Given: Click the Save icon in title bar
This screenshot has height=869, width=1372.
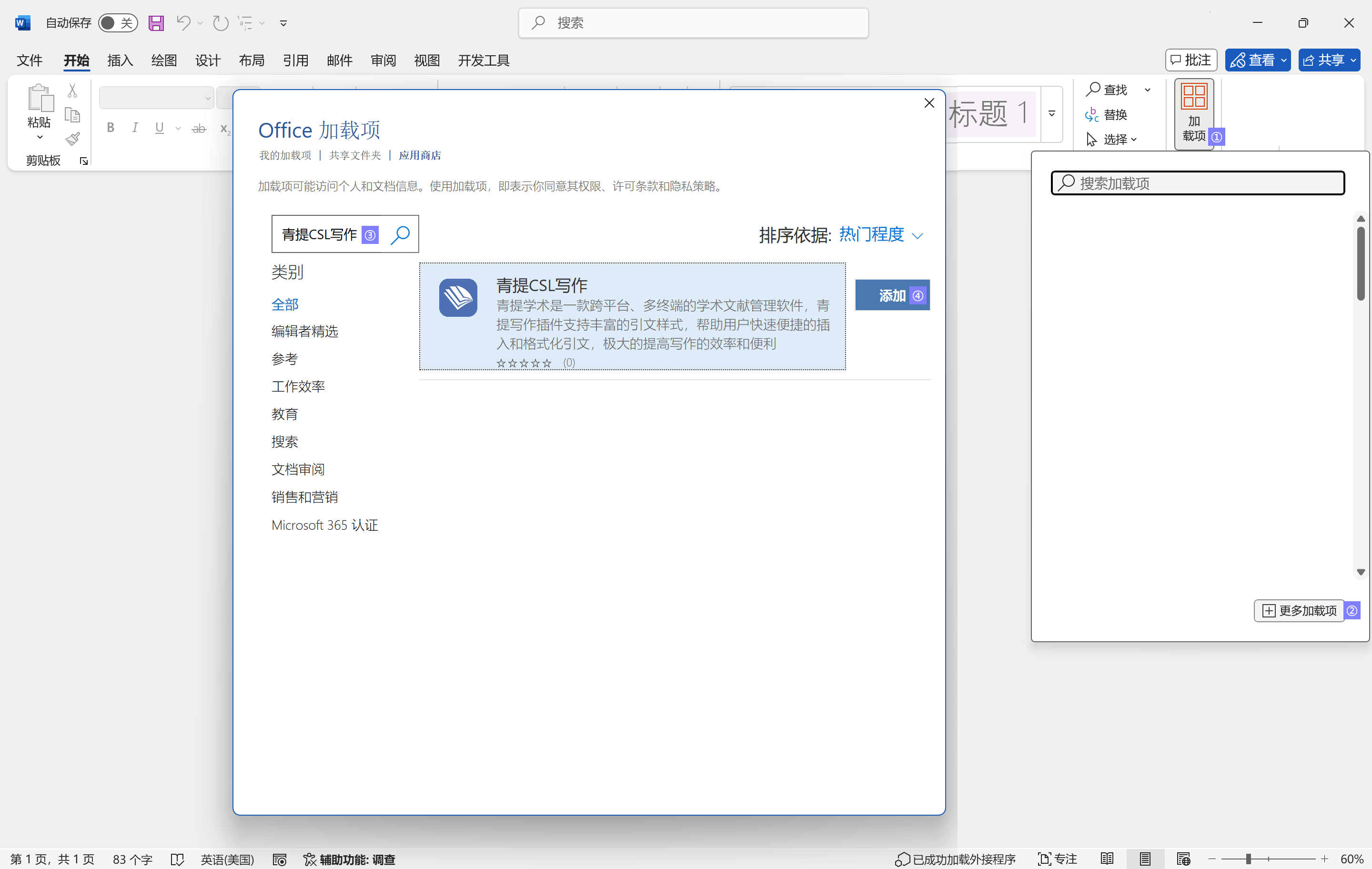Looking at the screenshot, I should pyautogui.click(x=156, y=23).
